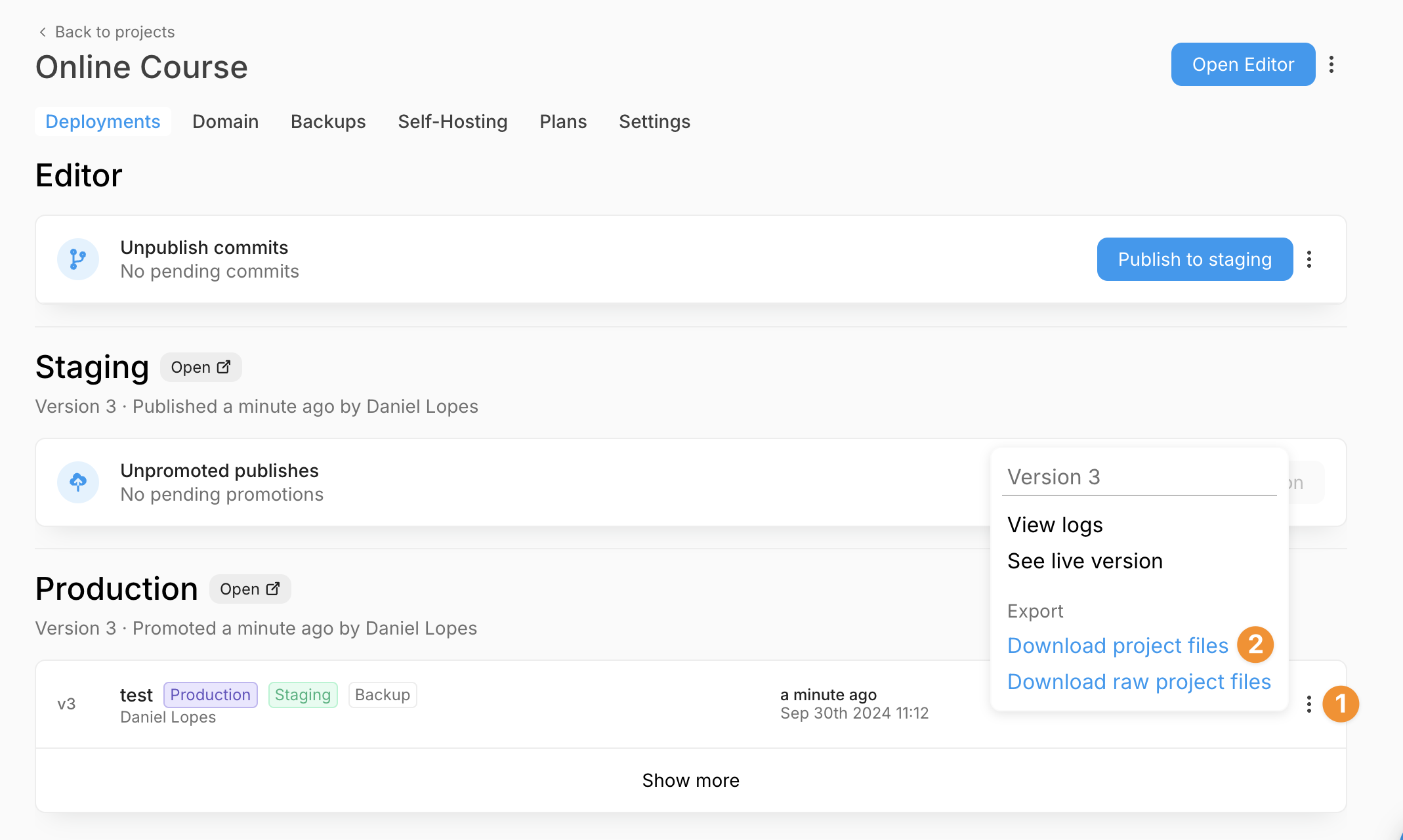1403x840 pixels.
Task: Select View logs from the Version 3 menu
Action: 1055,524
